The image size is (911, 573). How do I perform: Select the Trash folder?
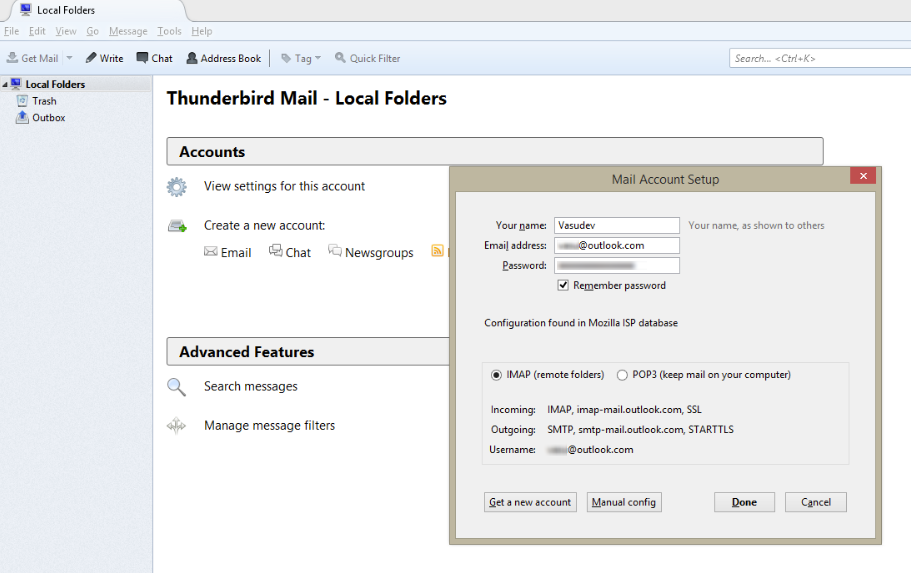[44, 101]
